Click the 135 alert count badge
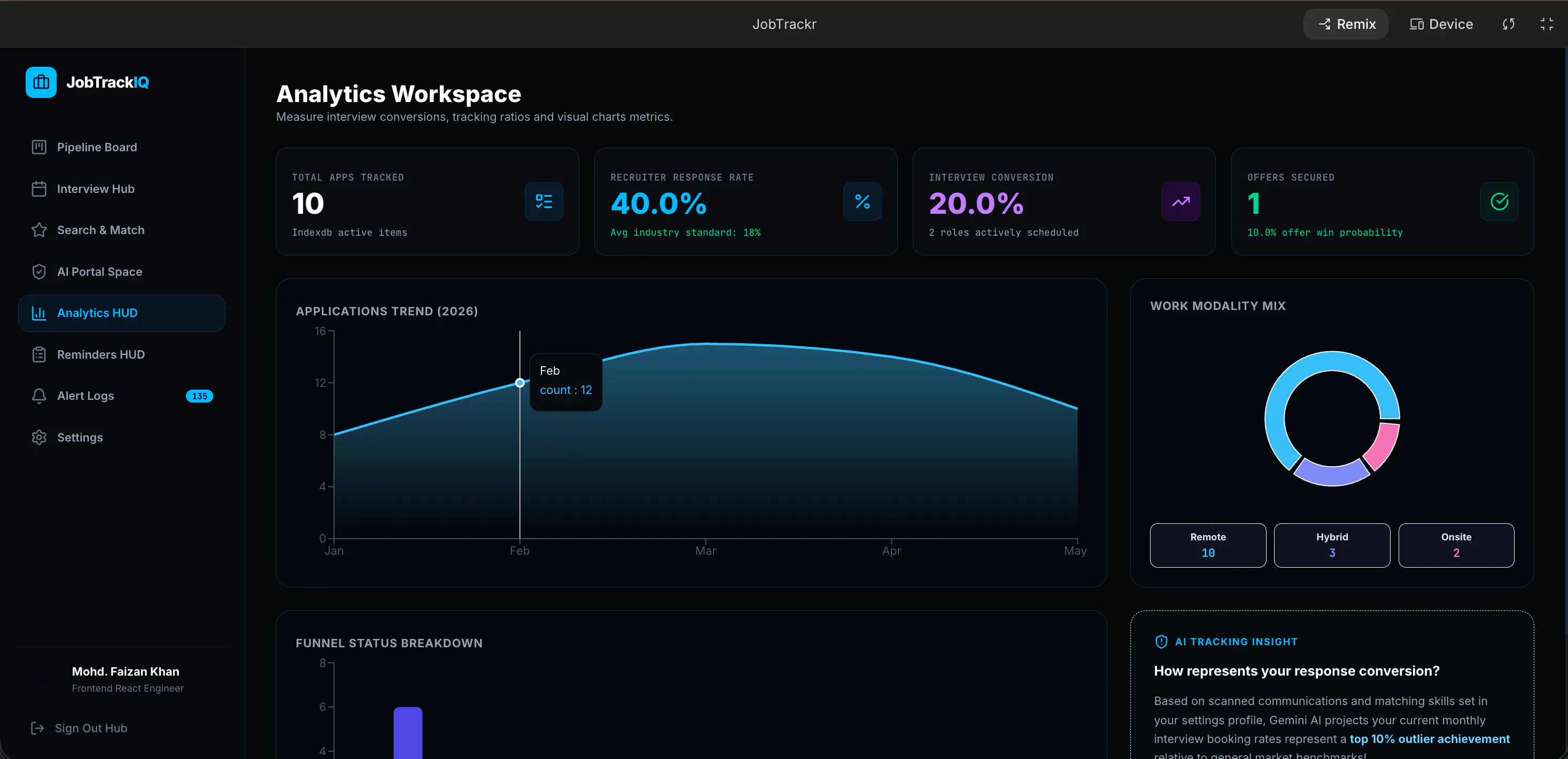 [199, 396]
